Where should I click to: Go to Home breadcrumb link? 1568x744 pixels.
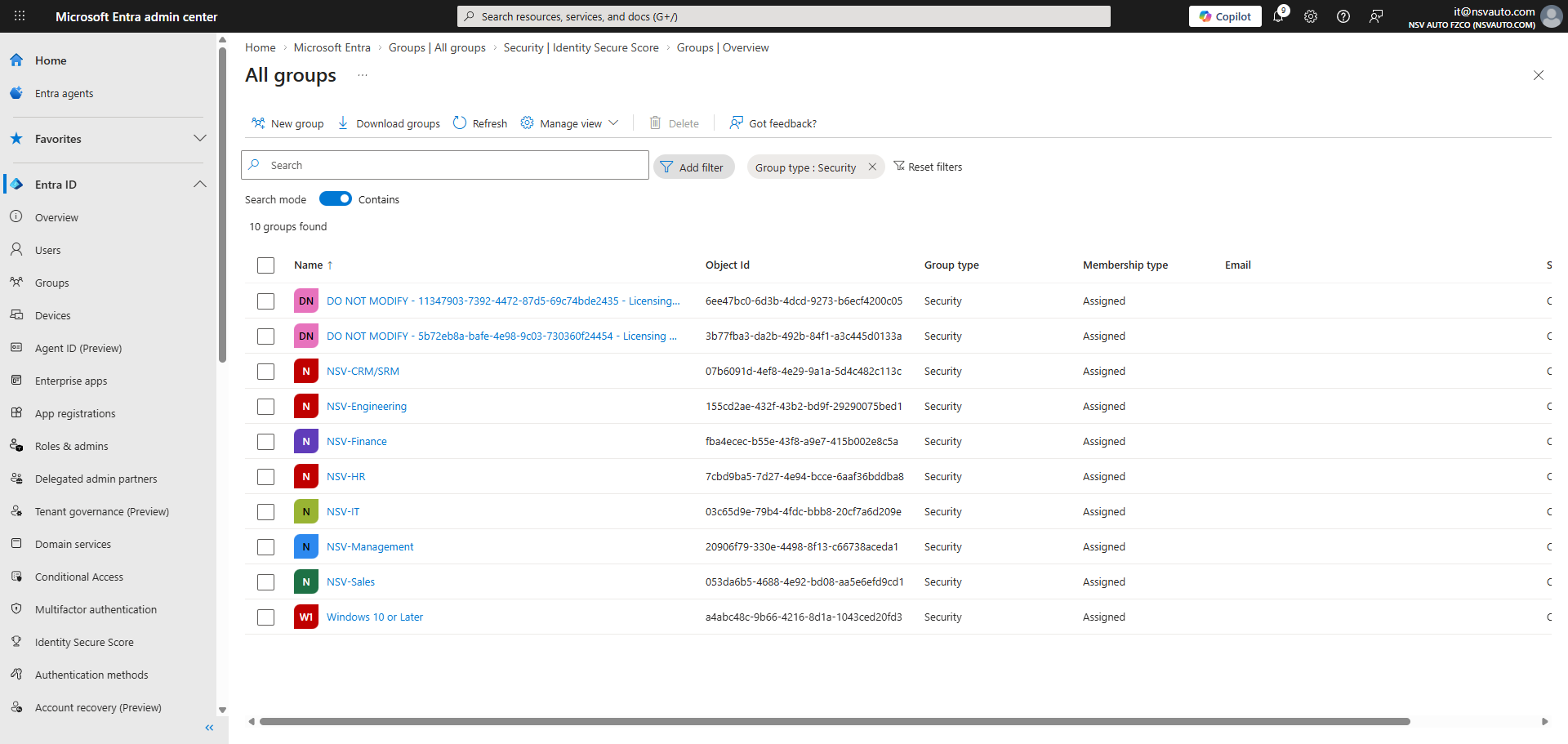[261, 47]
